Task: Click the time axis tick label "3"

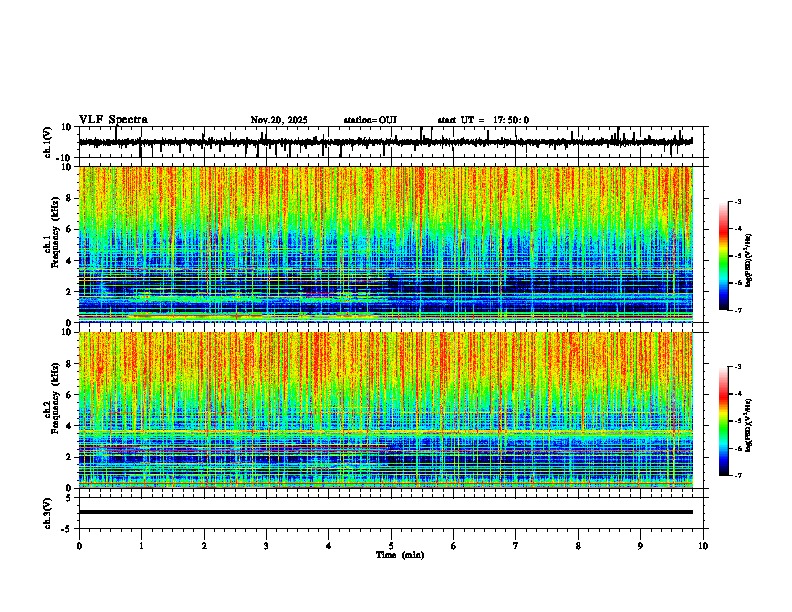Action: tap(266, 546)
